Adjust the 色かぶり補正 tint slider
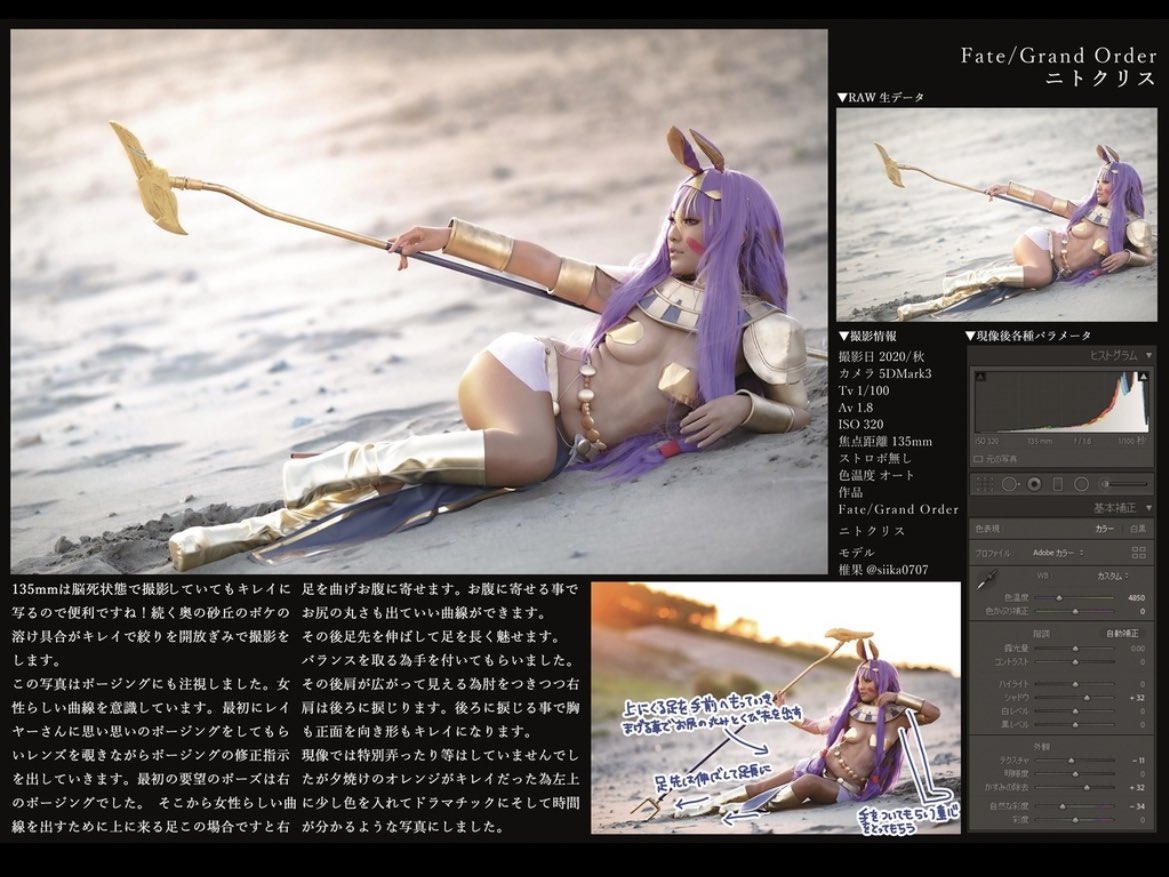 1074,611
